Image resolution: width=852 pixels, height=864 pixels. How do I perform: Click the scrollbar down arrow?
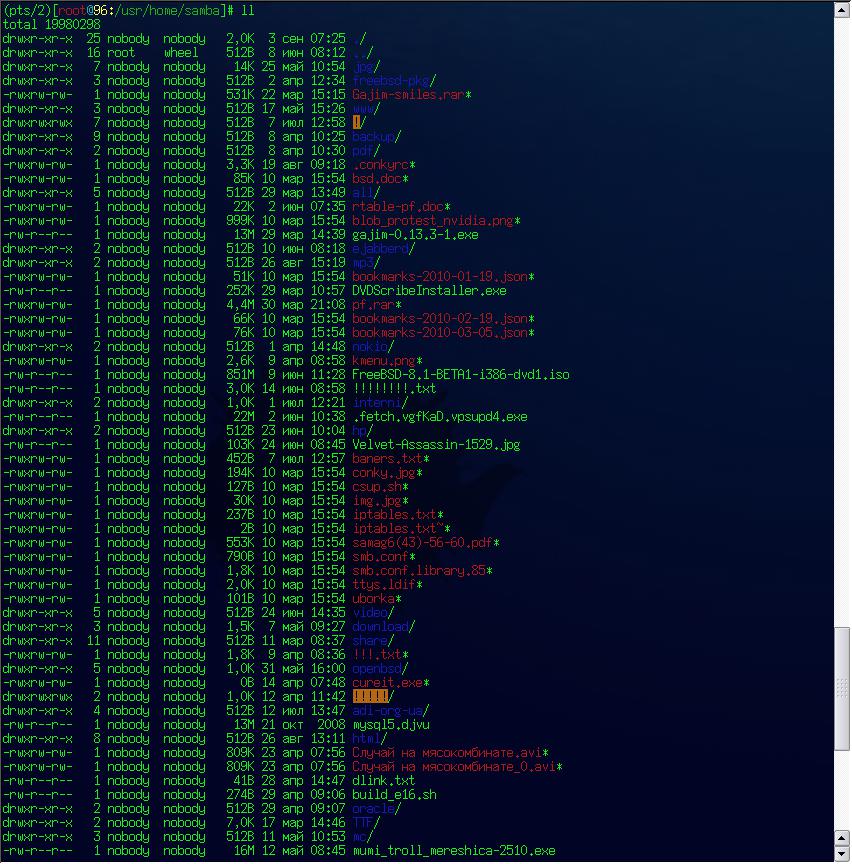point(843,855)
